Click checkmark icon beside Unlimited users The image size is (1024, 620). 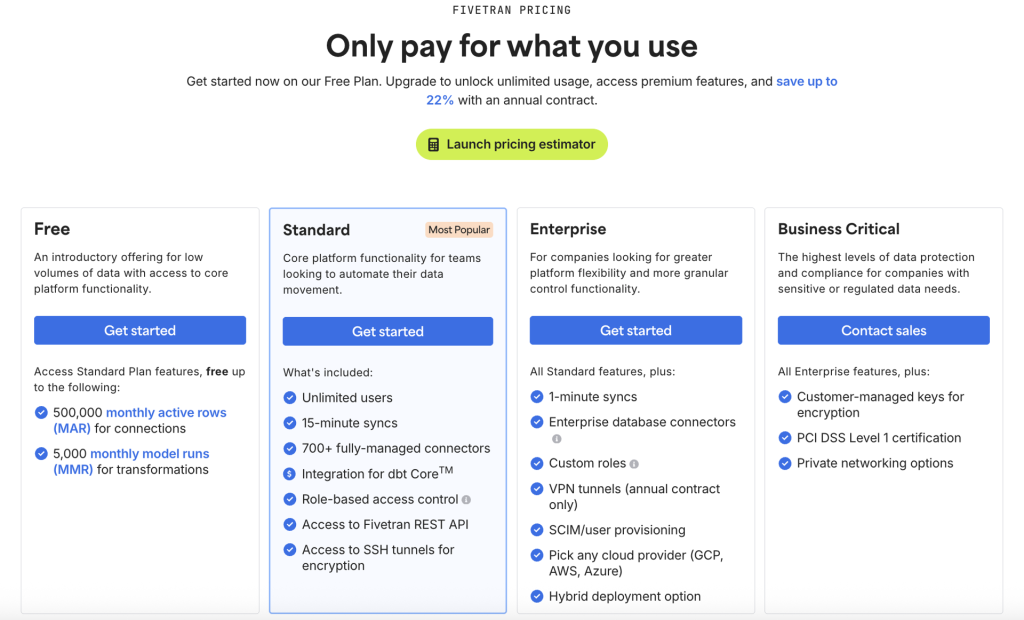tap(290, 398)
